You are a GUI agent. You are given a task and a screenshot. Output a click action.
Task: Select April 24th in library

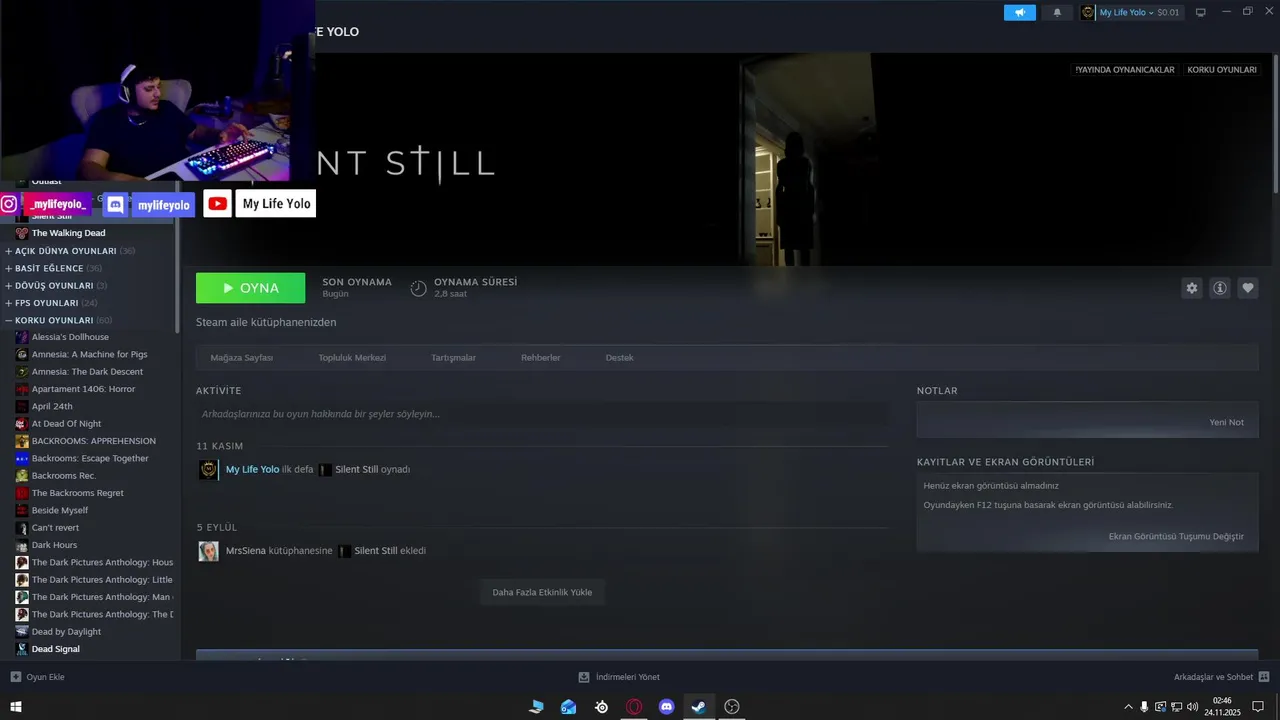tap(52, 406)
